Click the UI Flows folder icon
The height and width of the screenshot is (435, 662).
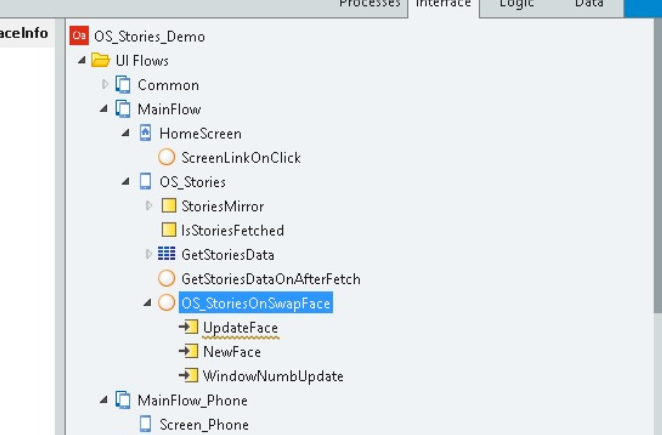tap(100, 61)
